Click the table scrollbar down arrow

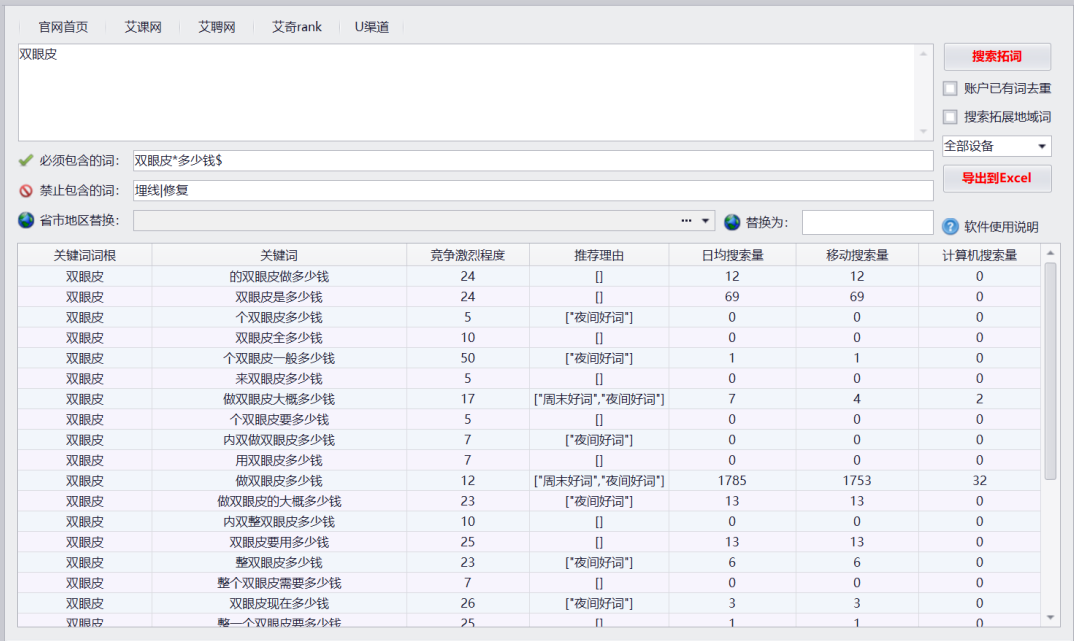[x=1050, y=618]
